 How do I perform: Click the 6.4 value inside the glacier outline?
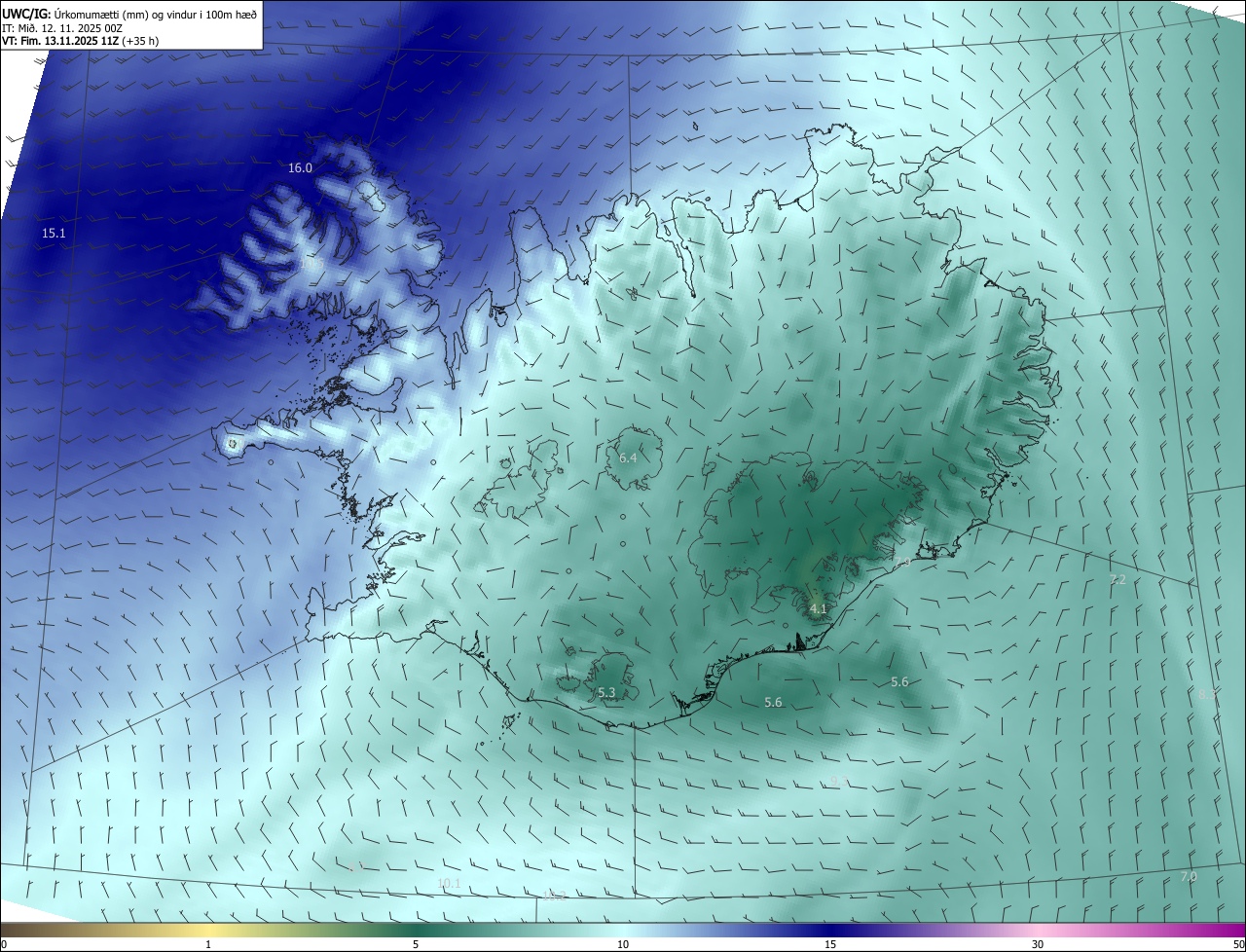click(x=628, y=458)
